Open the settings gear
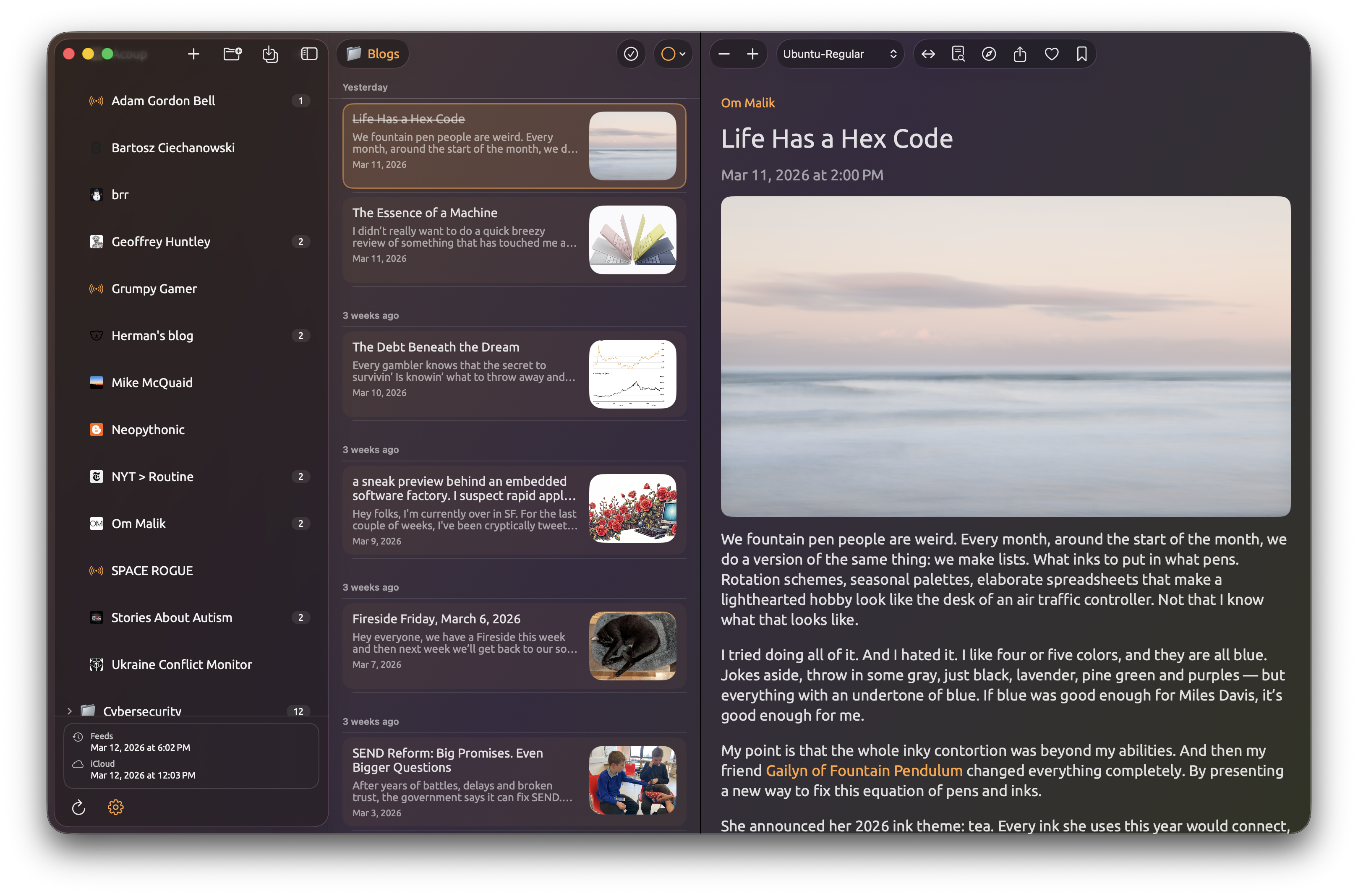This screenshot has height=896, width=1358. pos(115,807)
